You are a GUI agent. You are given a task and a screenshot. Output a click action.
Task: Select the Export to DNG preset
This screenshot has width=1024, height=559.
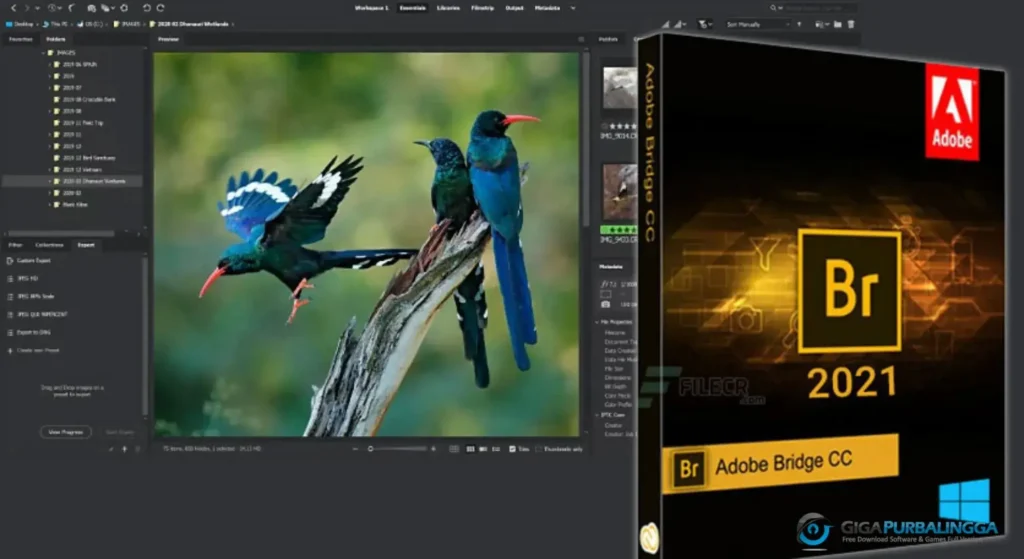tap(28, 332)
